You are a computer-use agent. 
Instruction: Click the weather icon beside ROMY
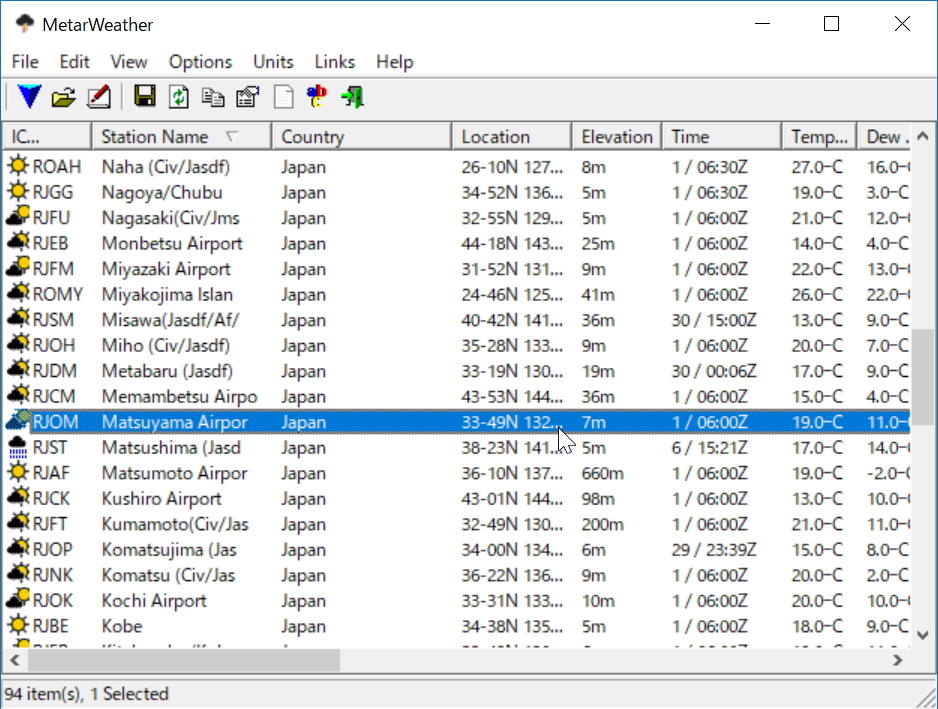(18, 293)
